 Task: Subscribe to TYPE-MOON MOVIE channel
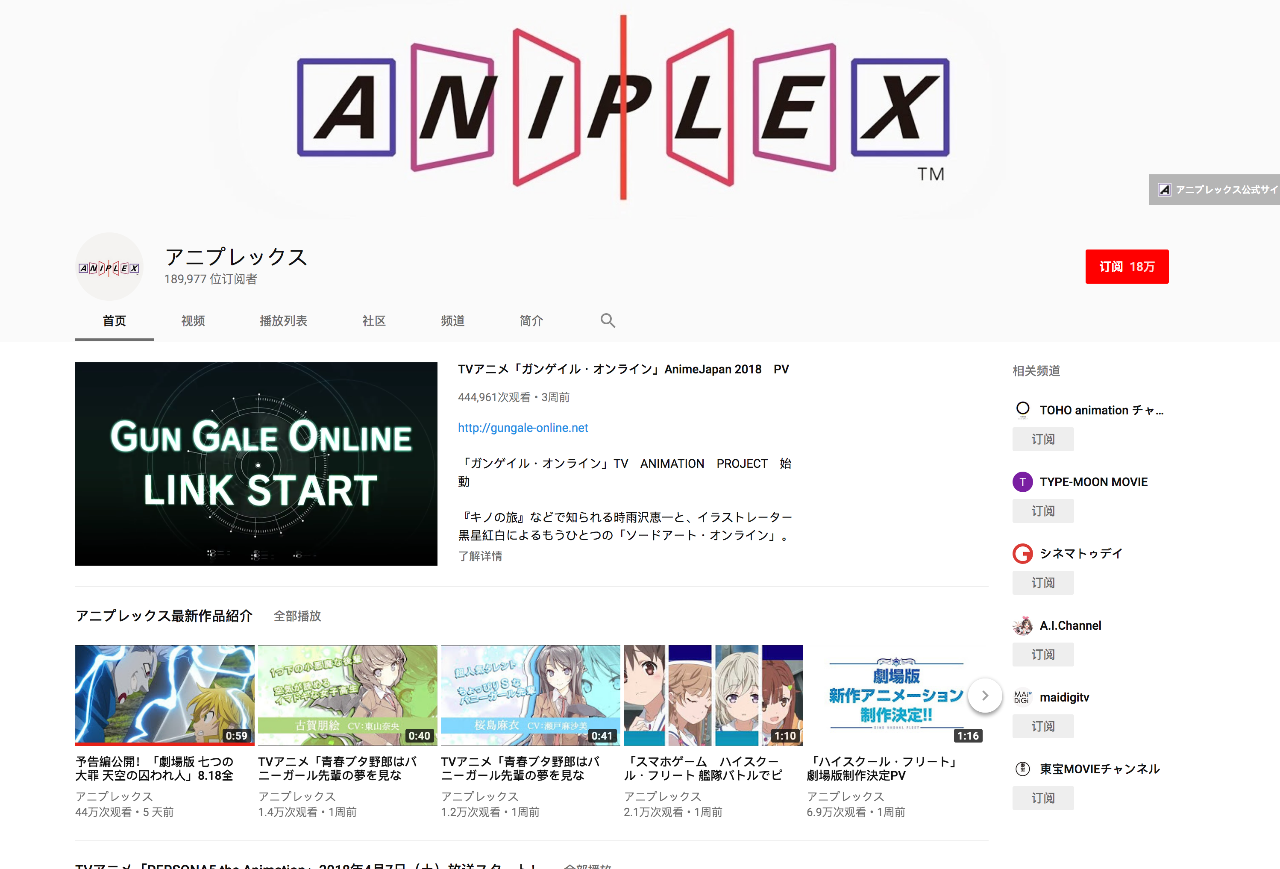coord(1043,511)
